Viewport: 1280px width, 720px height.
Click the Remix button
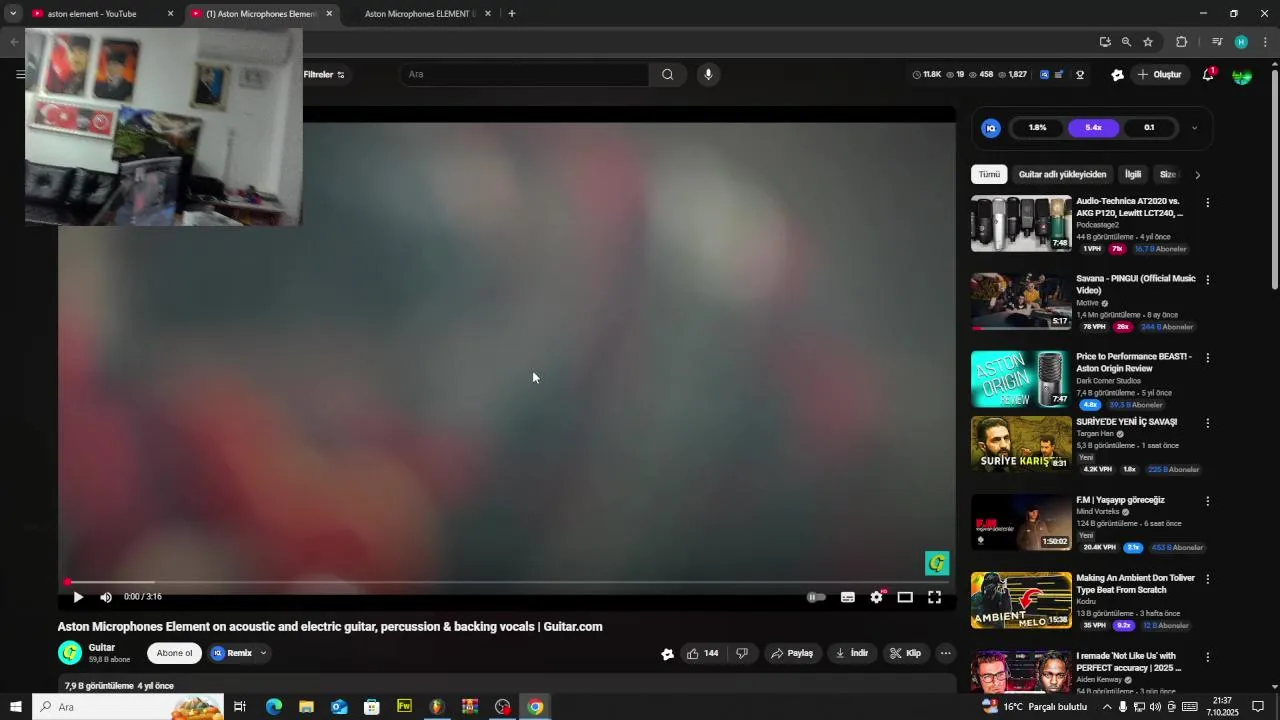click(x=232, y=653)
